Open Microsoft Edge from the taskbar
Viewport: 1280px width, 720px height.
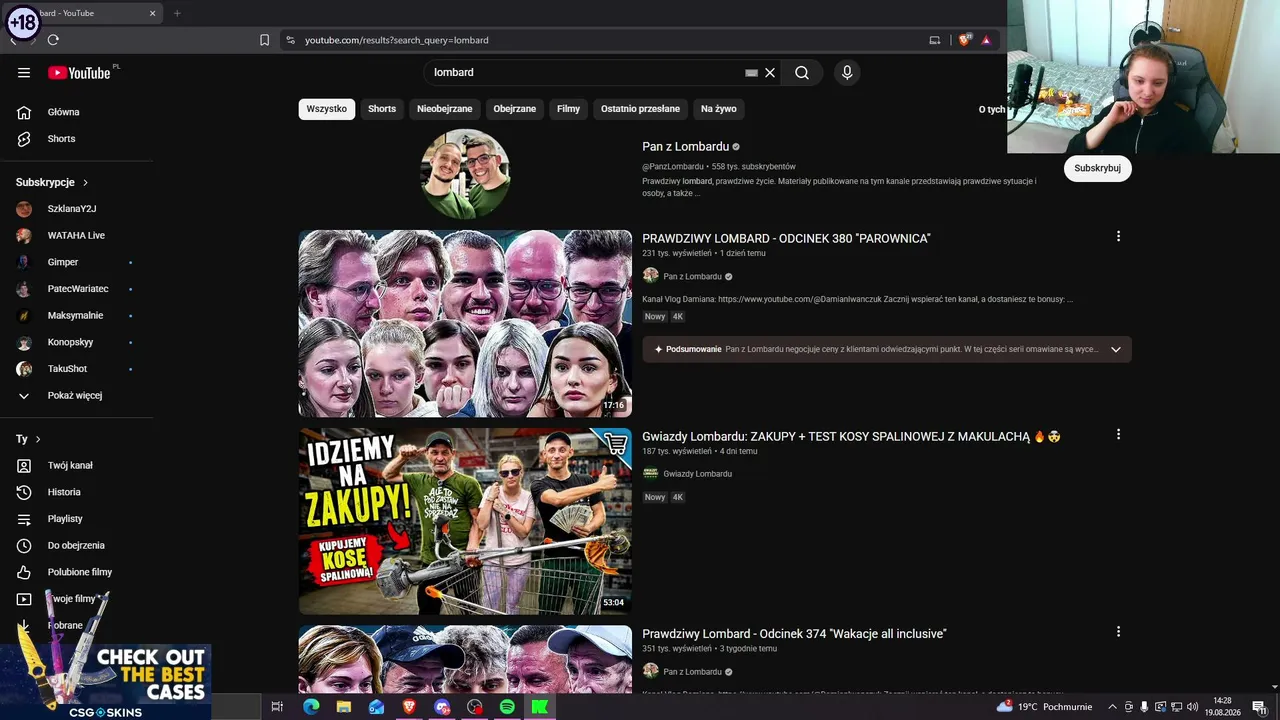pyautogui.click(x=311, y=707)
